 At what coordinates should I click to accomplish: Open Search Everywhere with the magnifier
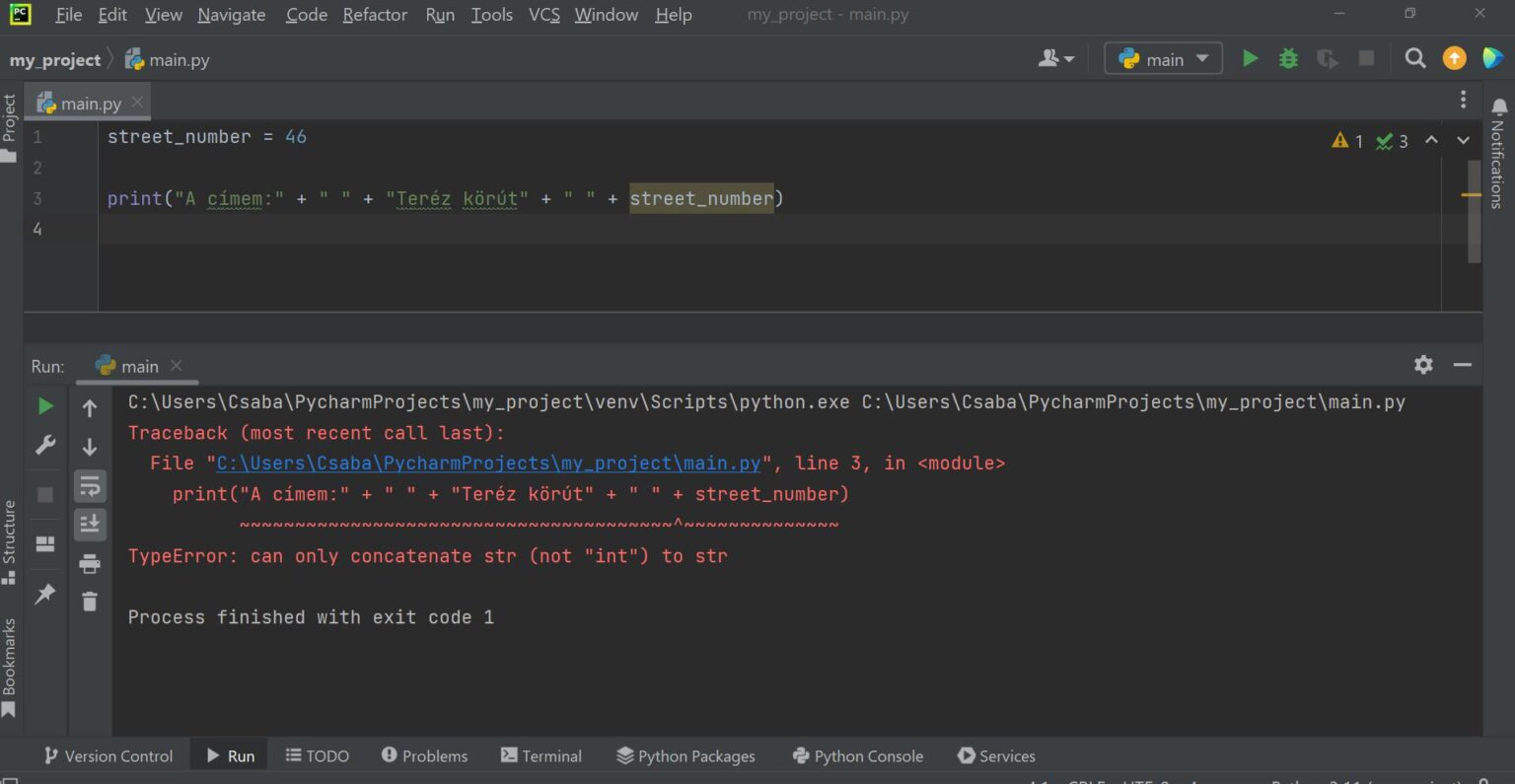(1414, 58)
